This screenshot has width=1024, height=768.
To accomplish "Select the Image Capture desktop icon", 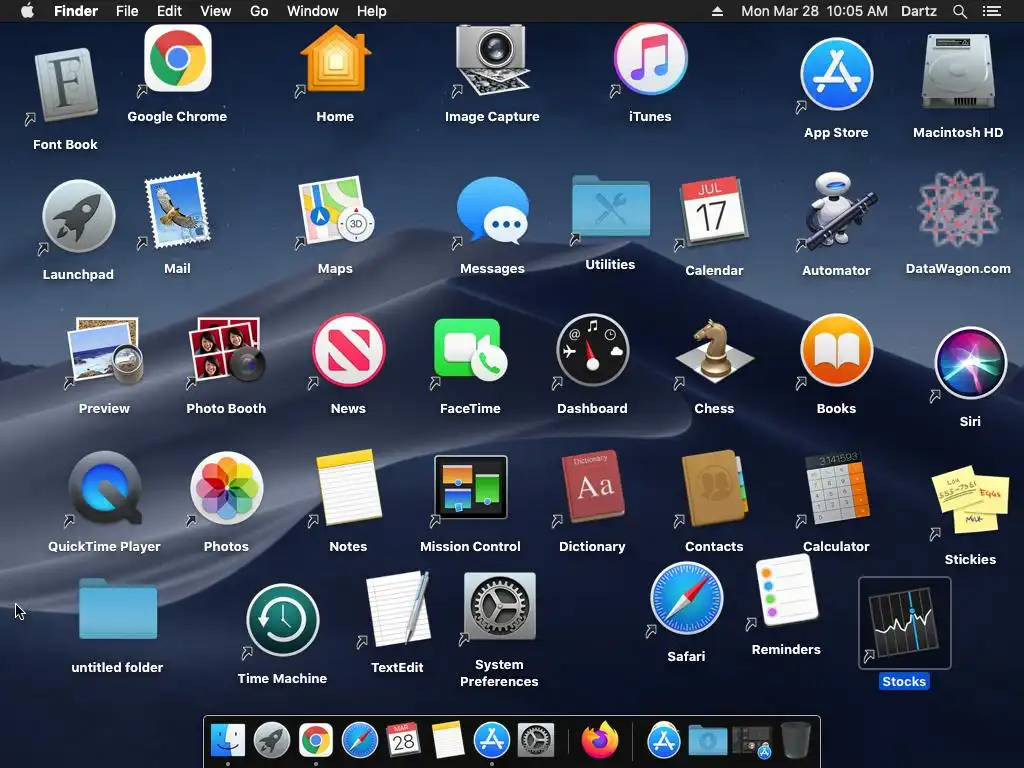I will pos(493,59).
